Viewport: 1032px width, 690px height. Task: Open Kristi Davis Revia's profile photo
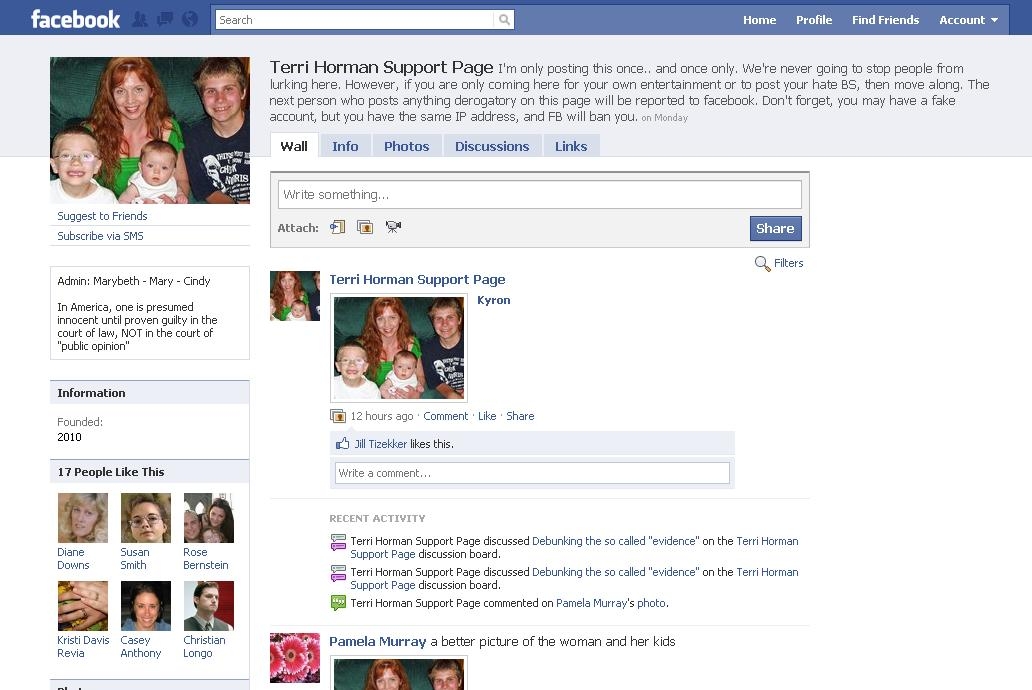point(83,606)
